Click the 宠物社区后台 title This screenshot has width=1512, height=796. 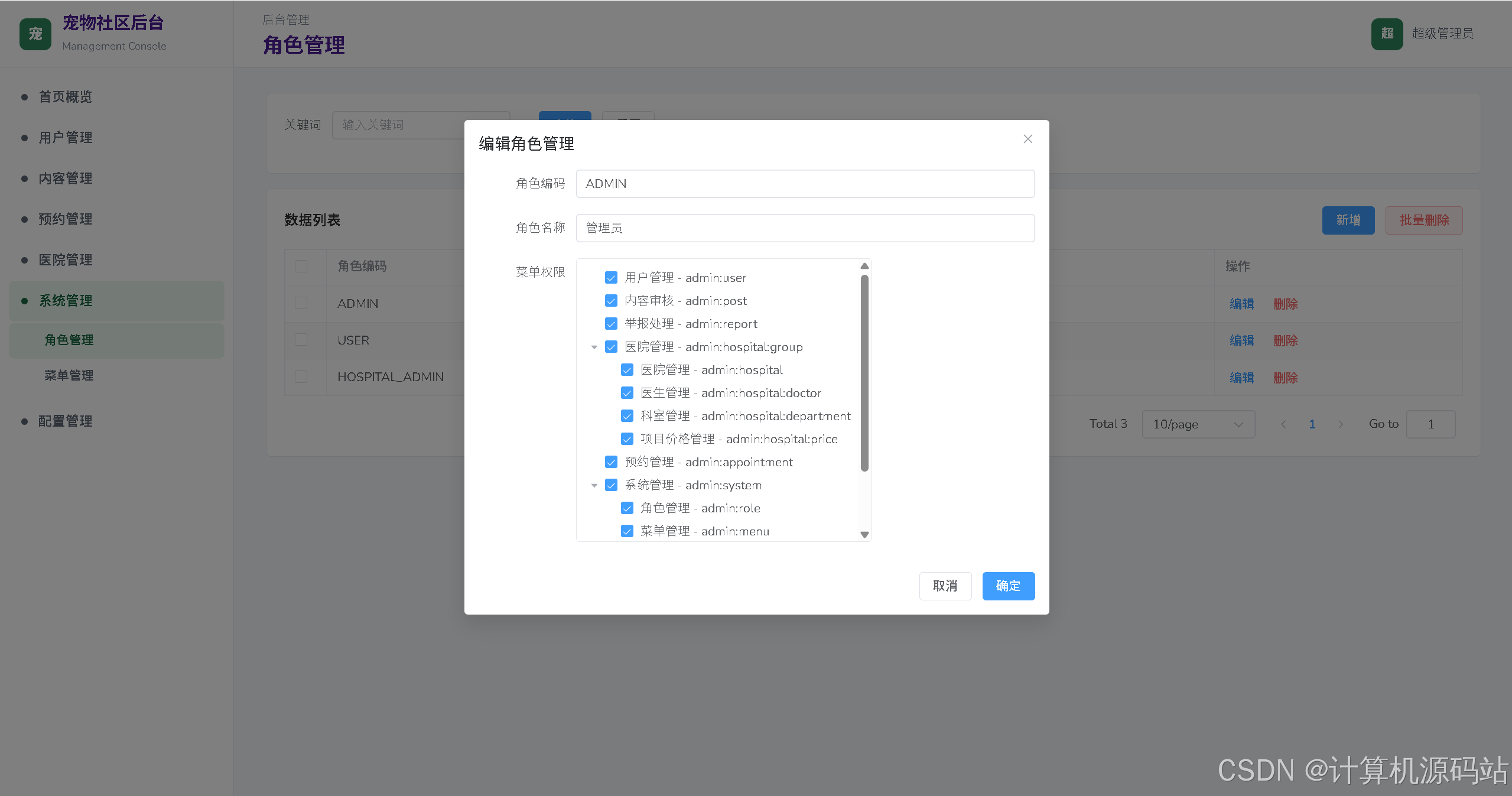(x=113, y=23)
